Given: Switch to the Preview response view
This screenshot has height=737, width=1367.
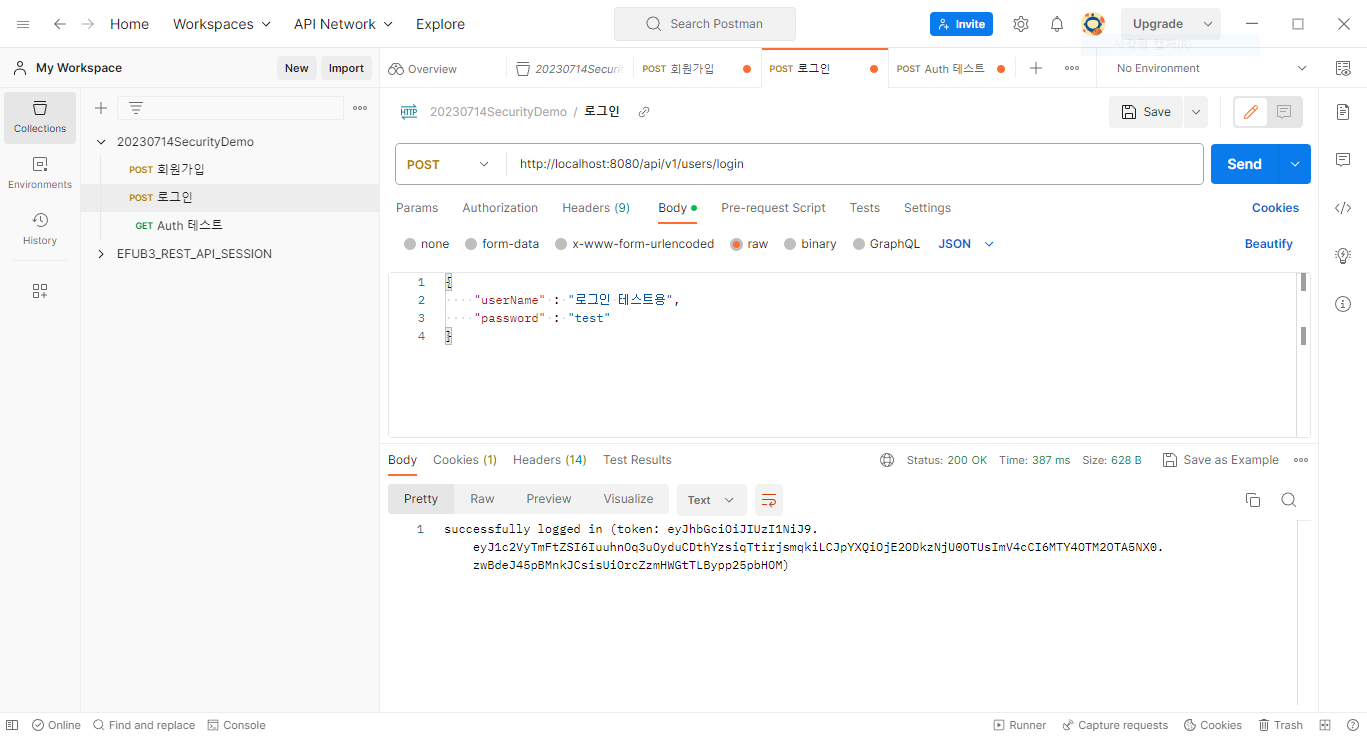Looking at the screenshot, I should [x=549, y=499].
